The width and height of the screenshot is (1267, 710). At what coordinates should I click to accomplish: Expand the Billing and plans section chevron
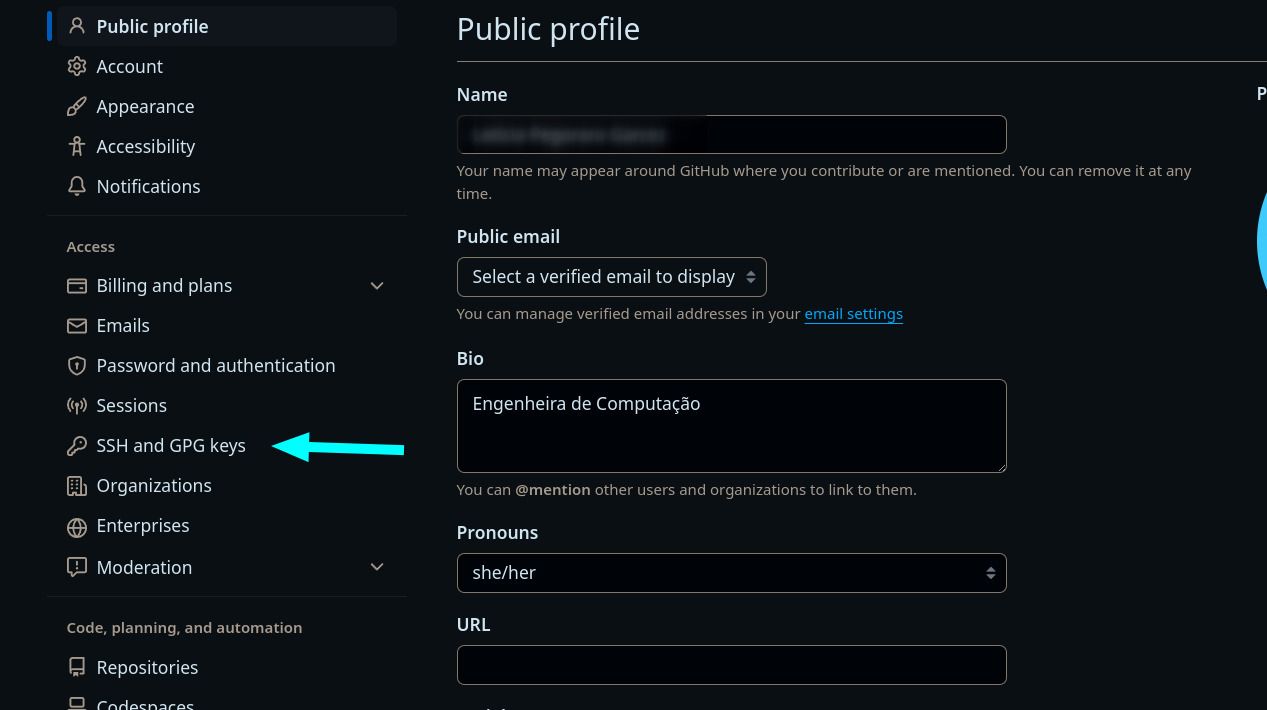click(x=377, y=286)
